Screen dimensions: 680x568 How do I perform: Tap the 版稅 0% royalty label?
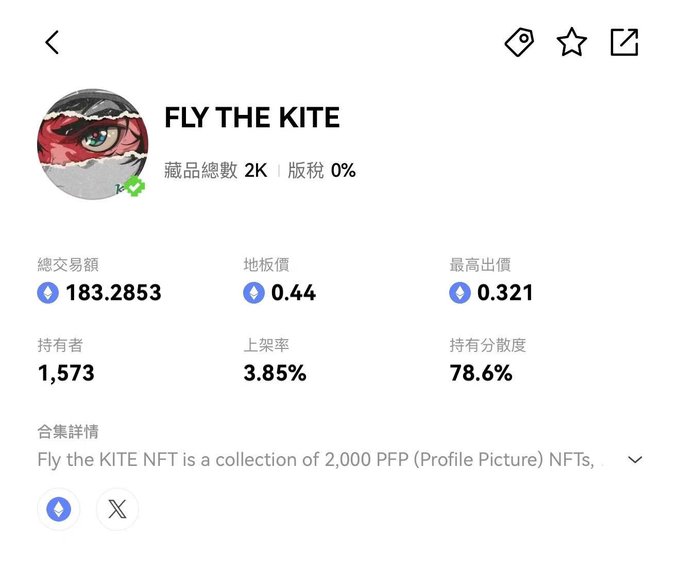[321, 171]
